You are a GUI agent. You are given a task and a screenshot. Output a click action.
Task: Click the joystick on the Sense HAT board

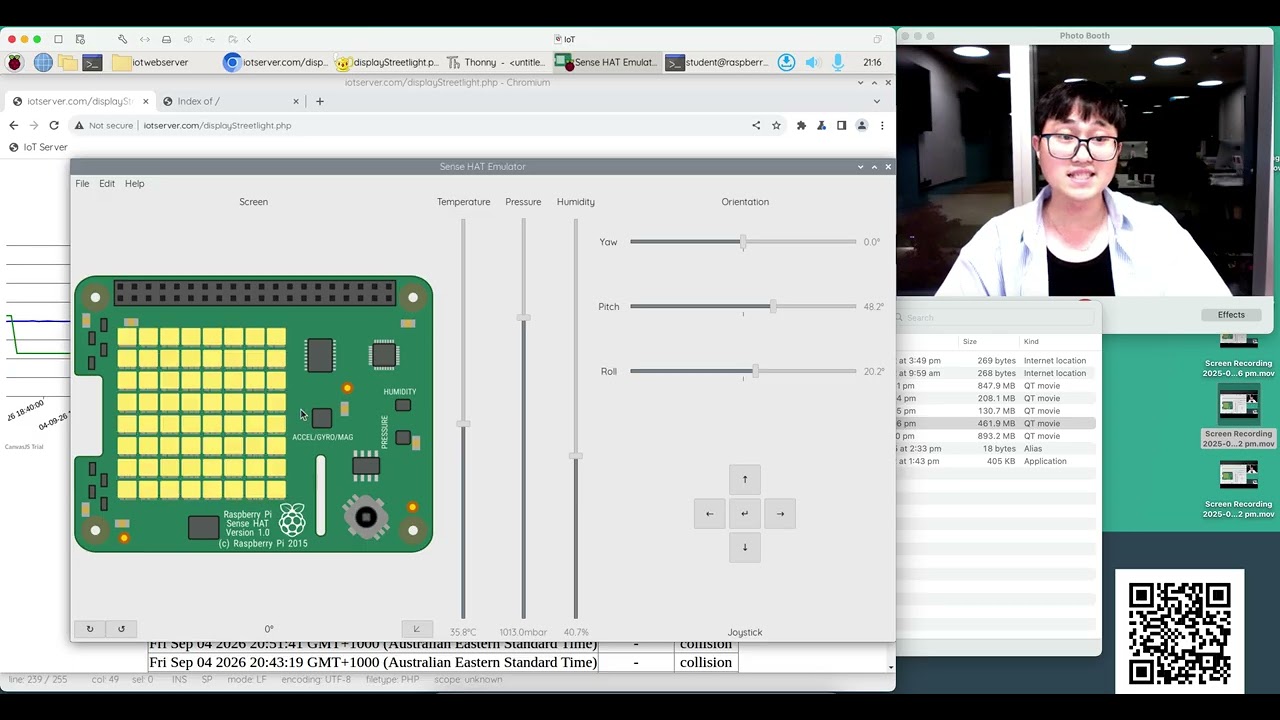[366, 517]
